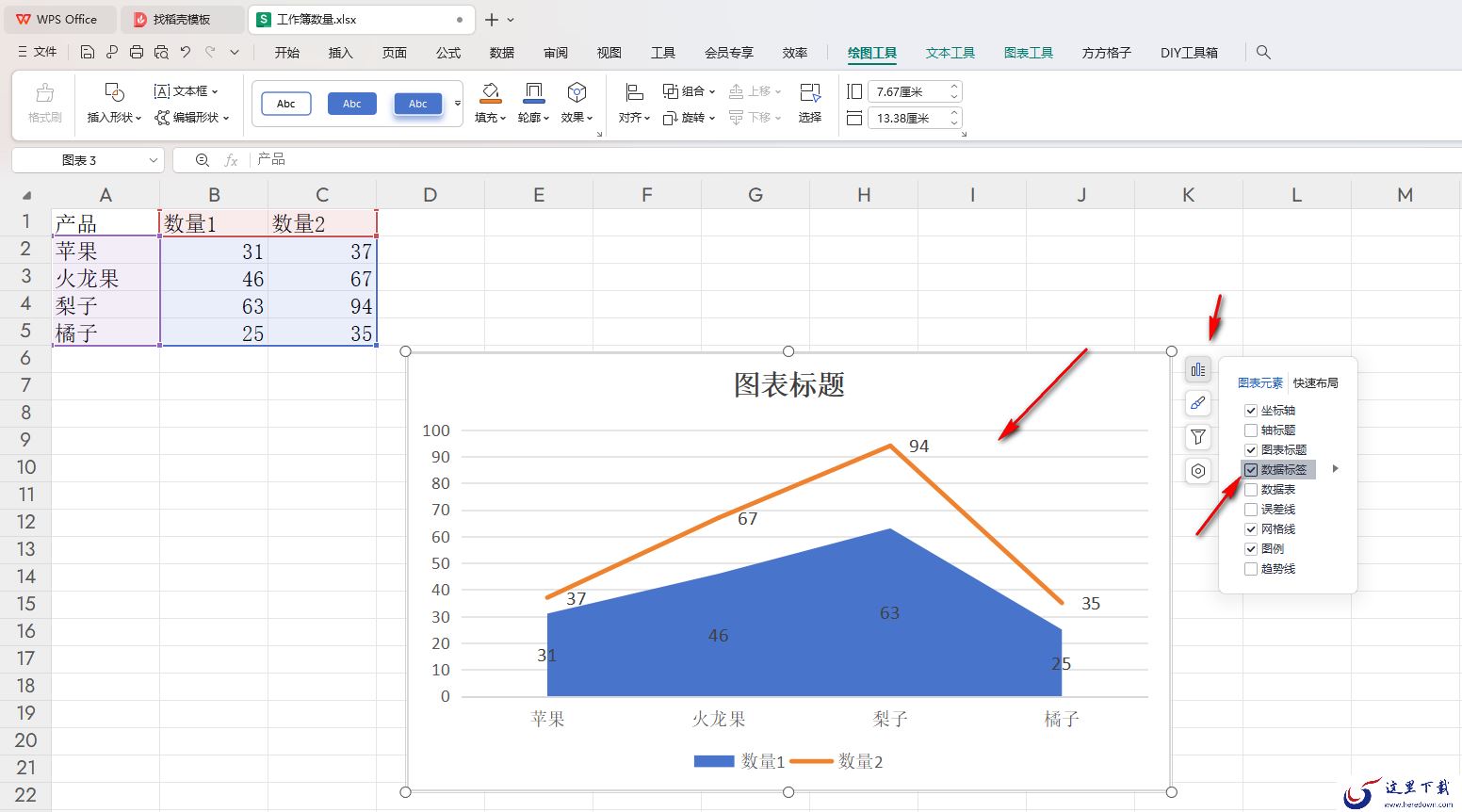Apply the second solid blue Abc style
Screen dimensions: 1462x812
pyautogui.click(x=352, y=104)
